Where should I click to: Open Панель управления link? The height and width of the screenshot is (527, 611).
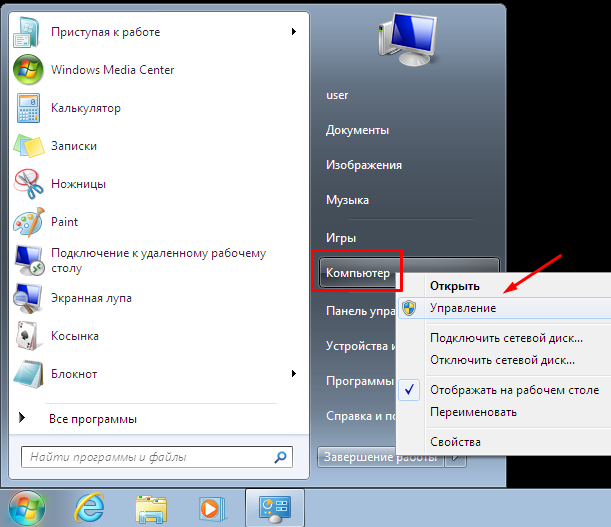pyautogui.click(x=361, y=311)
